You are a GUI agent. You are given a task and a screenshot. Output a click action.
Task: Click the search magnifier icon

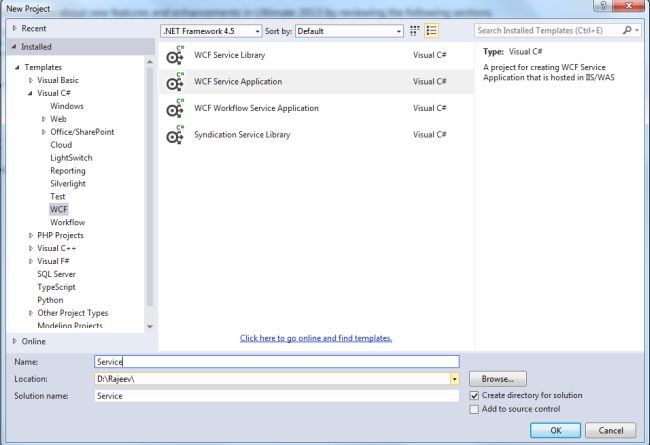(627, 30)
